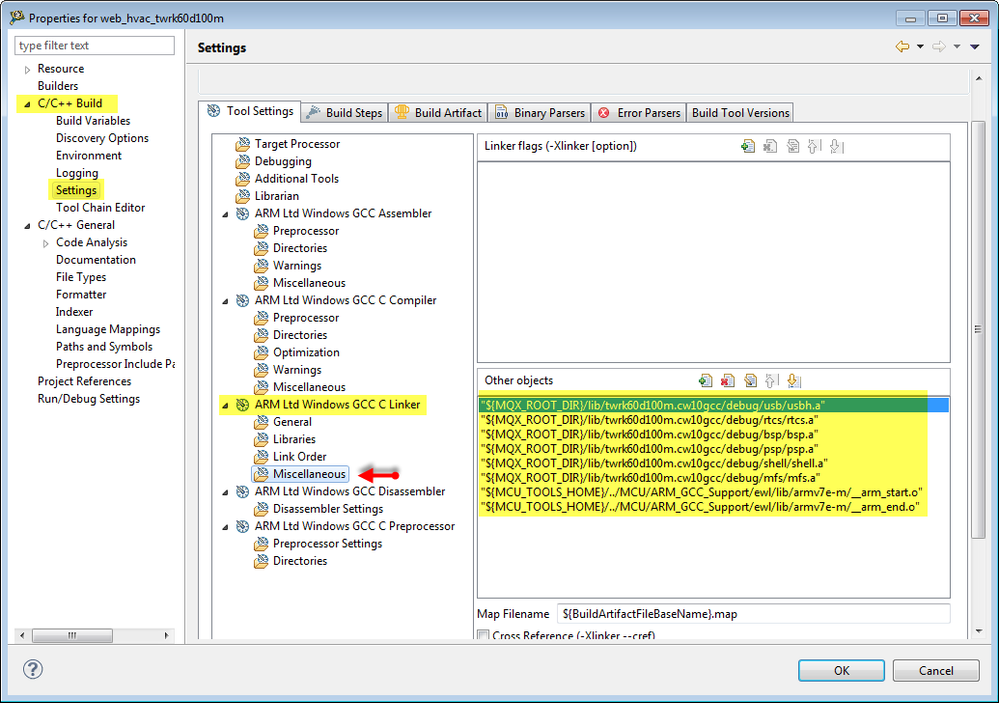Open back navigation history dropdown

[920, 47]
